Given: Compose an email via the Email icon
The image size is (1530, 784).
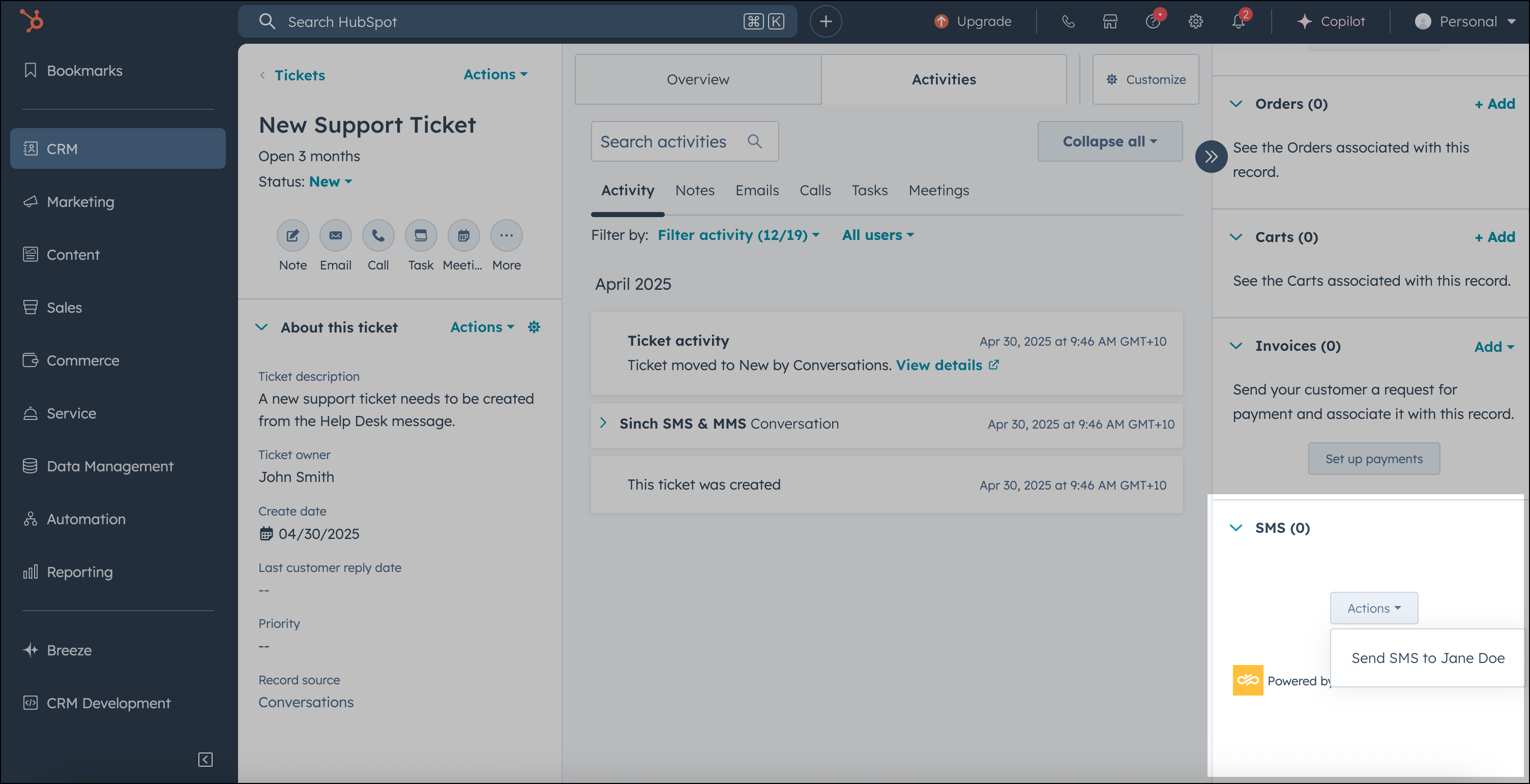Looking at the screenshot, I should pos(335,235).
